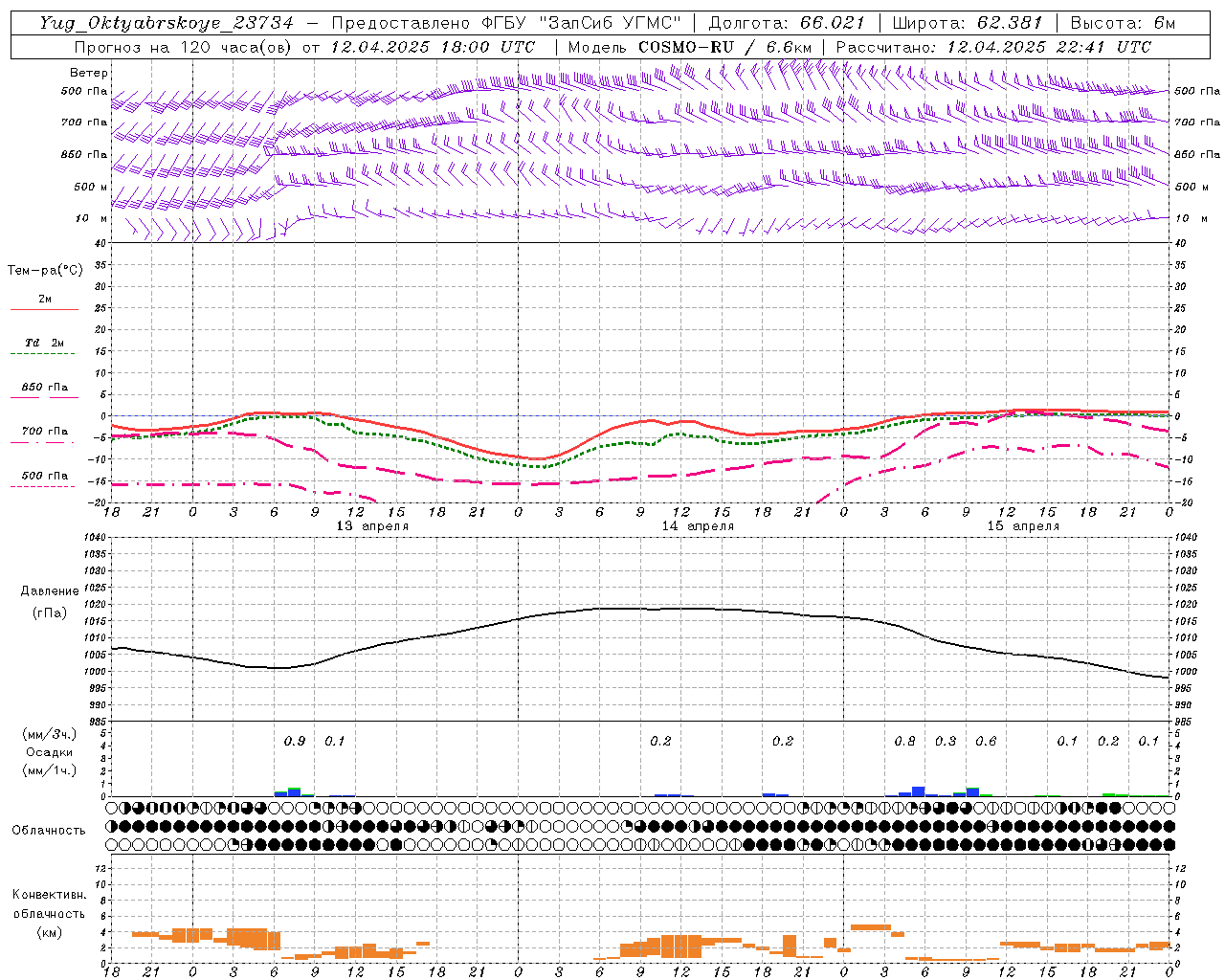Click the dashed line sample under Td 2м
1225x980 pixels.
[42, 353]
